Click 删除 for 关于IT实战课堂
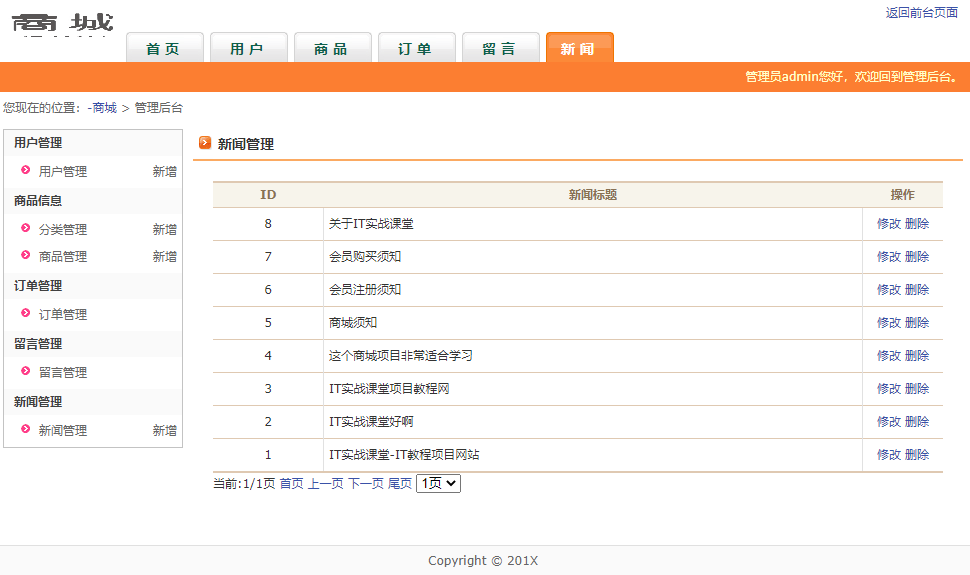970x575 pixels. tap(917, 223)
